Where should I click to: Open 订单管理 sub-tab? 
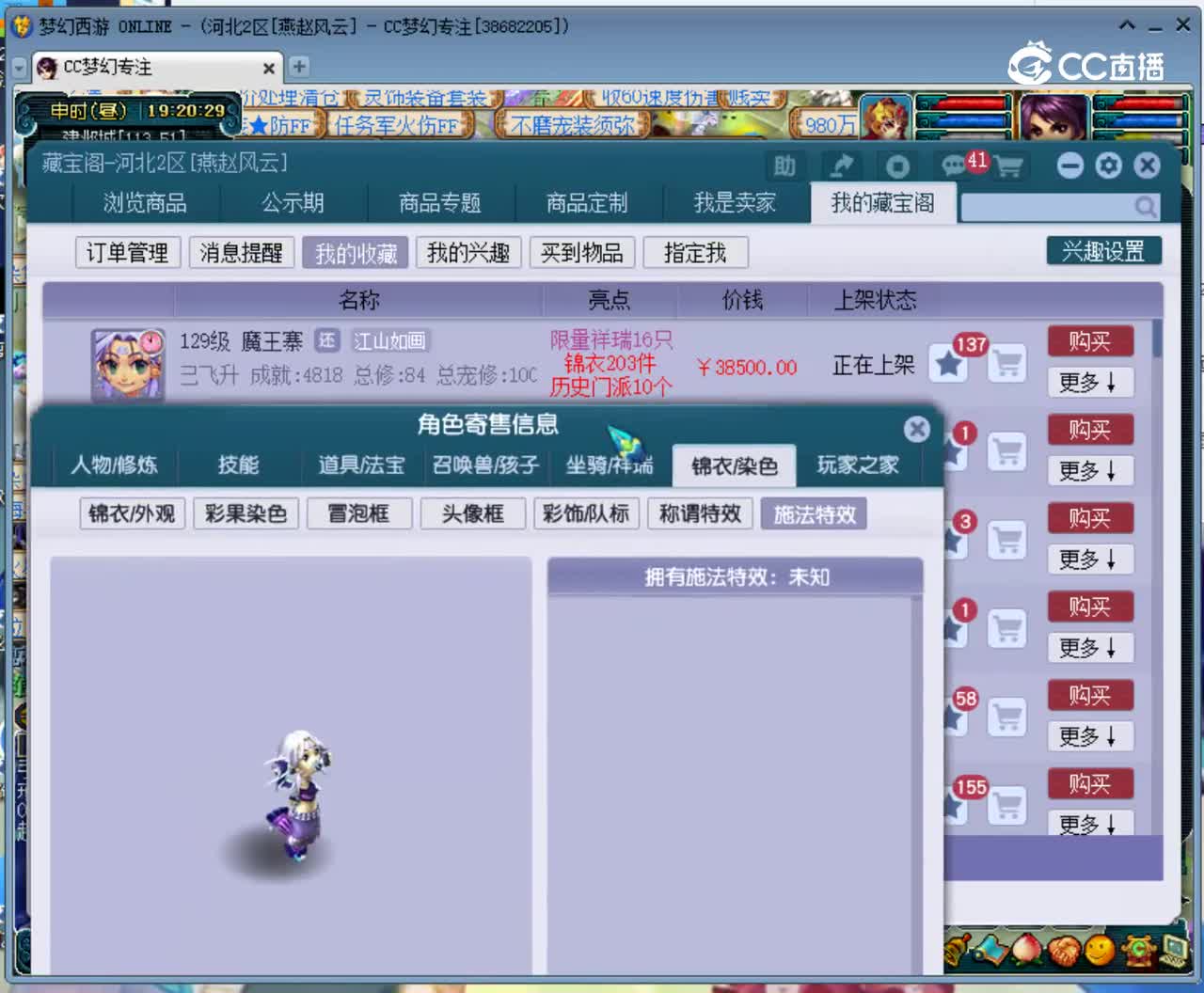point(128,252)
